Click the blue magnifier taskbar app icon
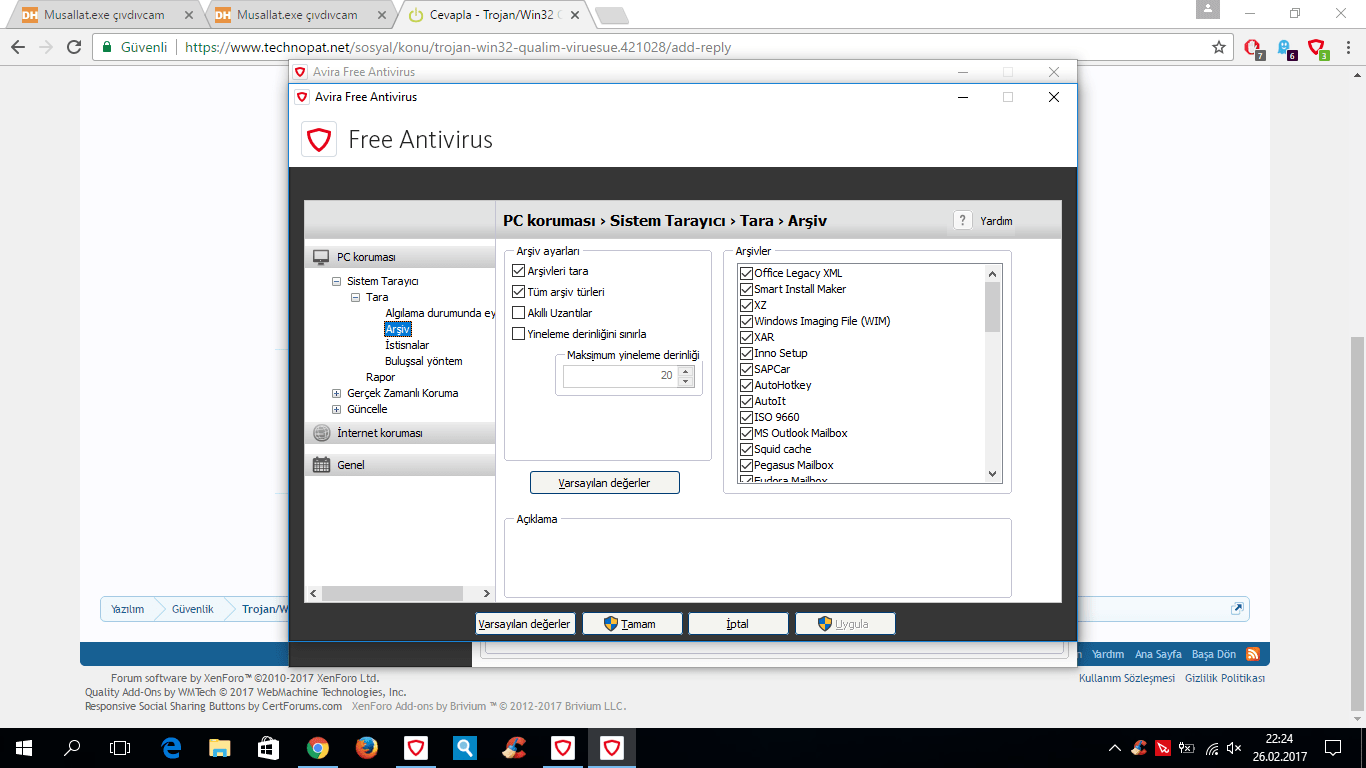 coord(465,747)
